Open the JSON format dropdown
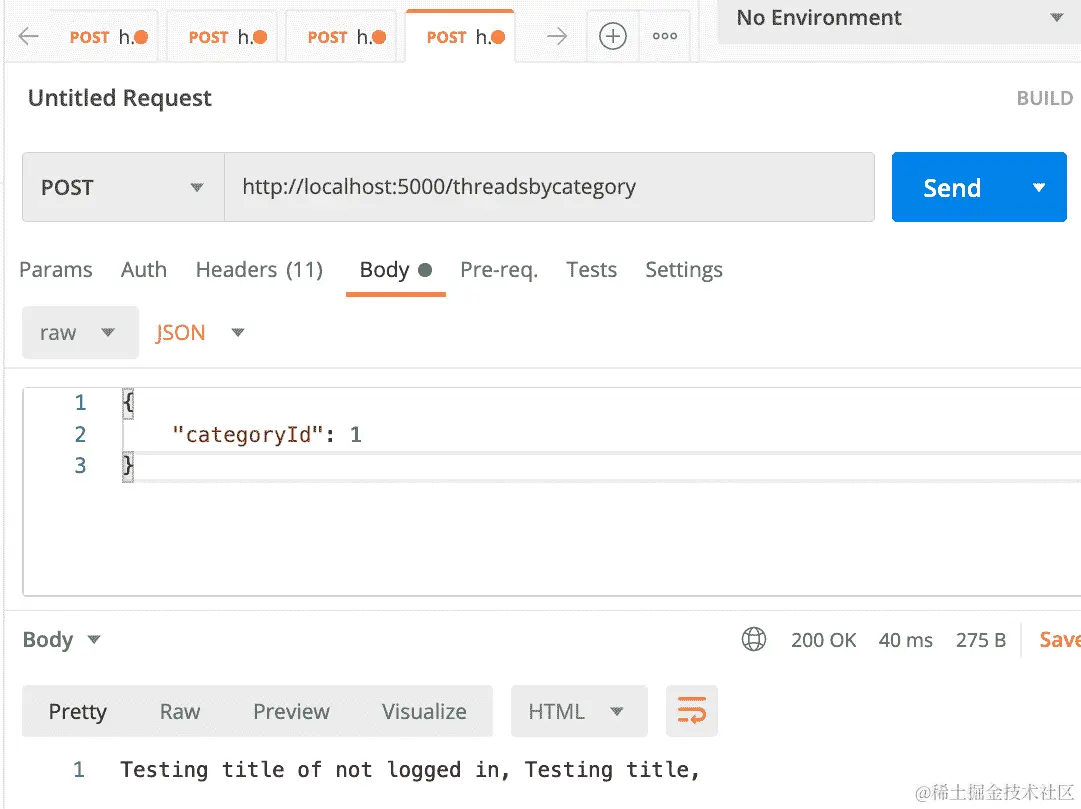 tap(199, 332)
